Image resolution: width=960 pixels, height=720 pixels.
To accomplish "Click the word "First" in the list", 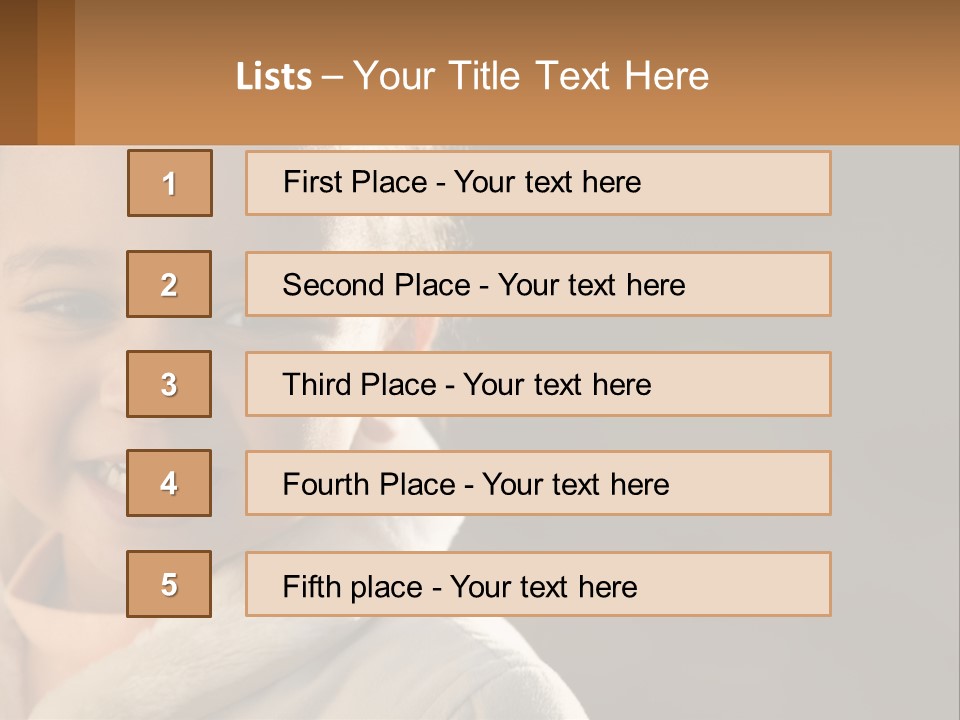I will tap(312, 182).
